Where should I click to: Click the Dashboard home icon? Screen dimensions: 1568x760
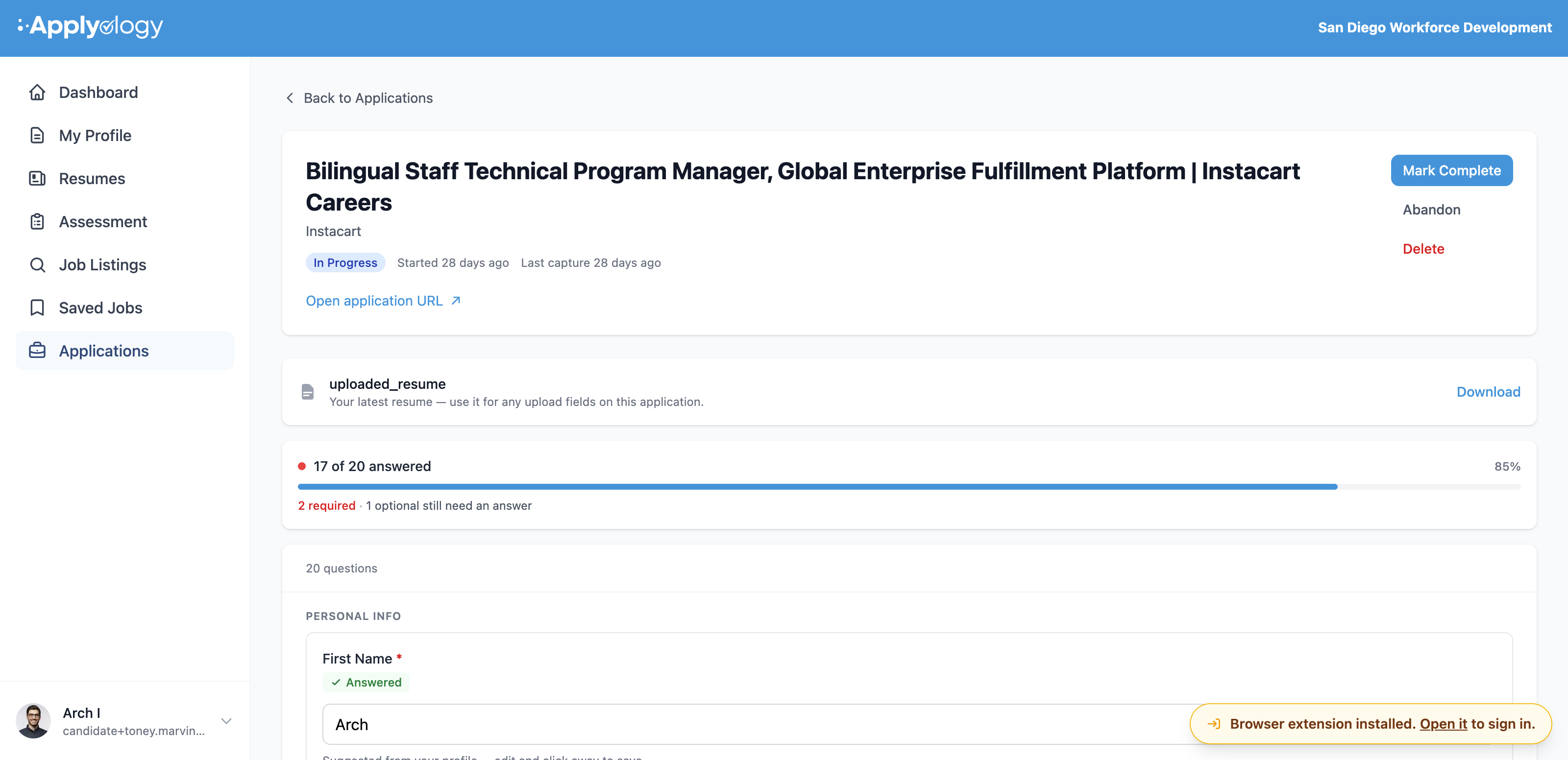tap(37, 93)
